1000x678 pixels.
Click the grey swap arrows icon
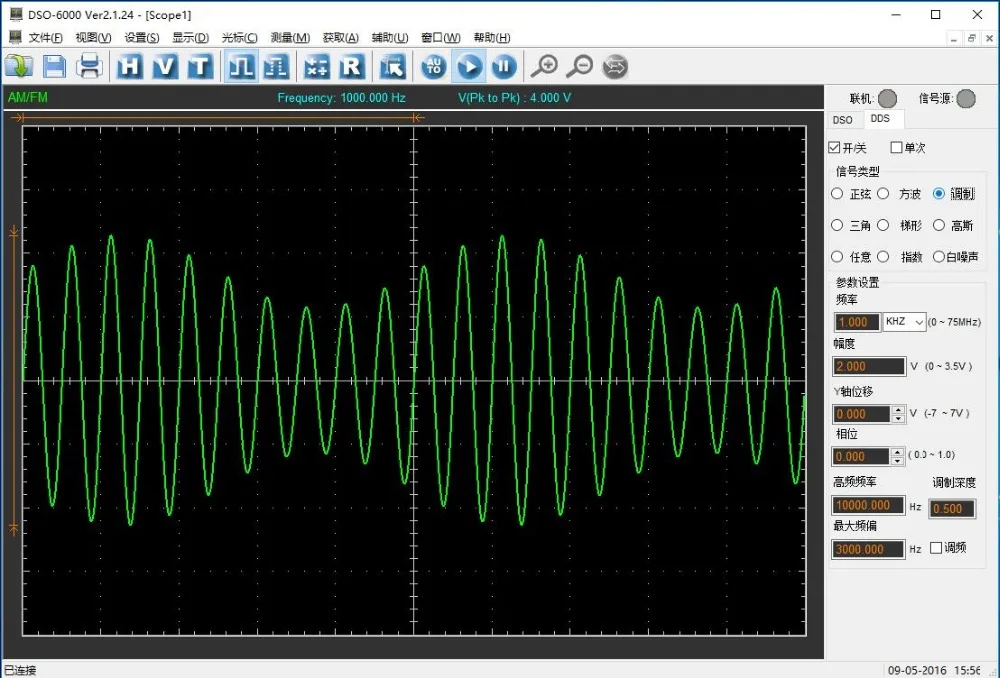(x=615, y=66)
